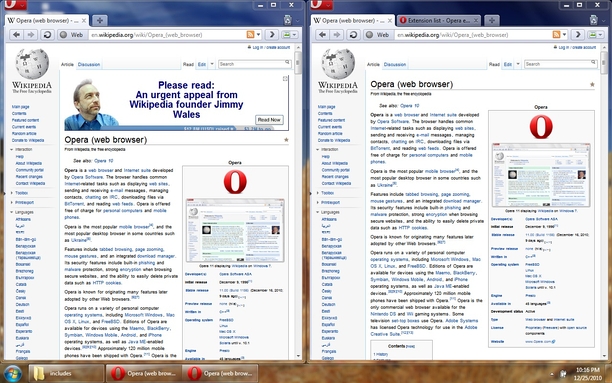Follow Opera Software link in left article

[87, 177]
